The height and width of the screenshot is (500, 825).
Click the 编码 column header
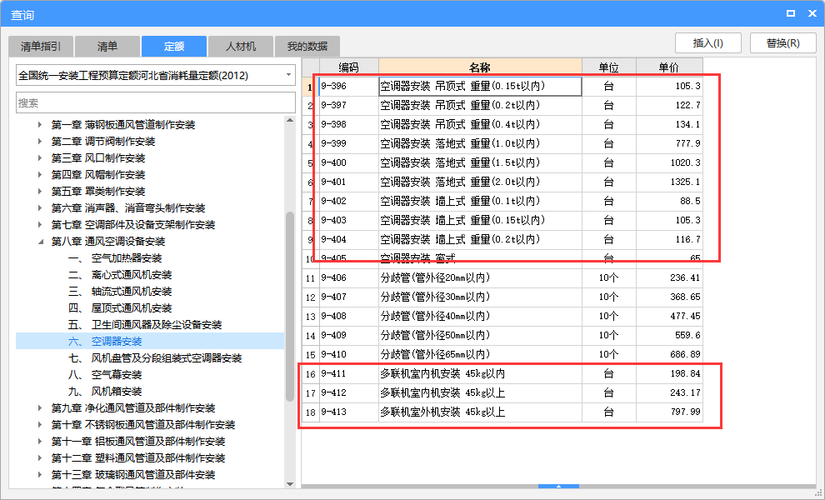[x=348, y=67]
